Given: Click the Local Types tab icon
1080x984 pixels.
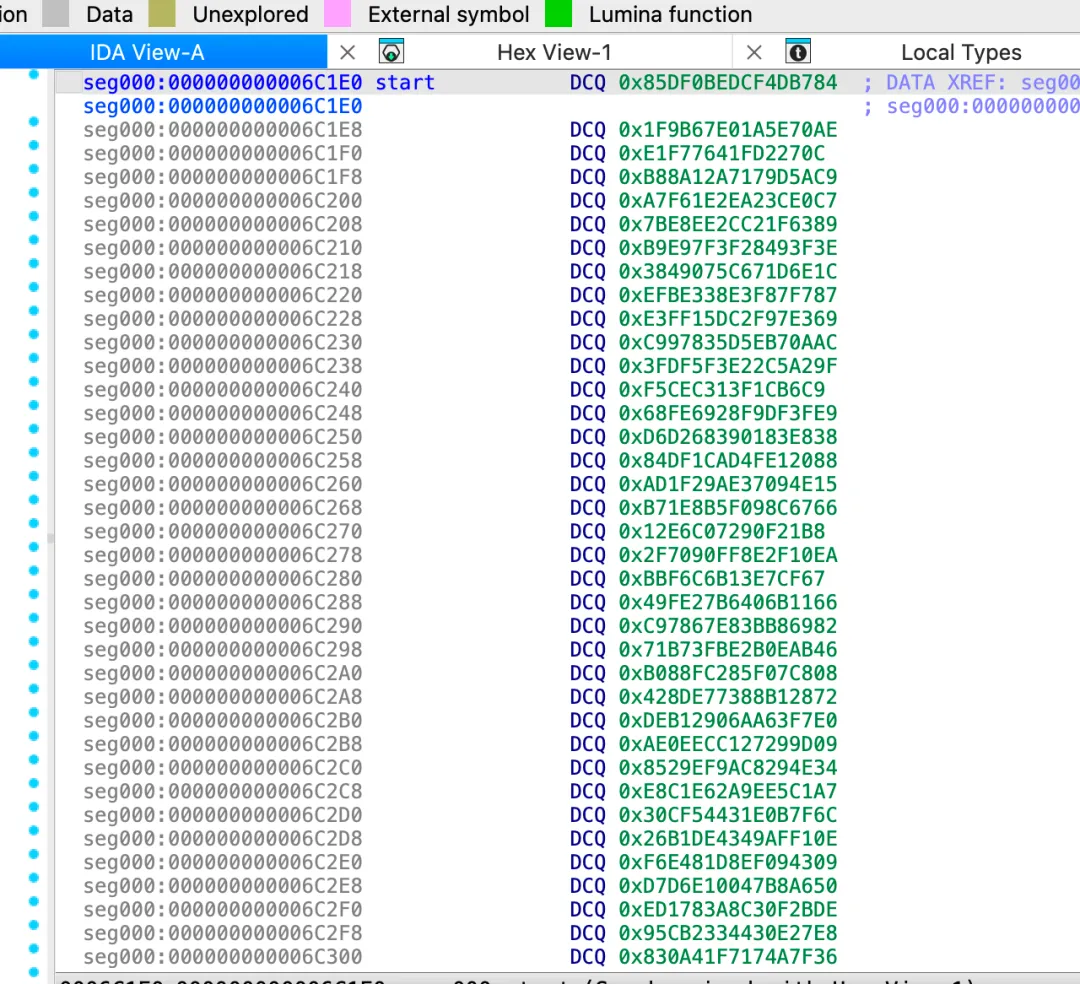Looking at the screenshot, I should pos(798,52).
